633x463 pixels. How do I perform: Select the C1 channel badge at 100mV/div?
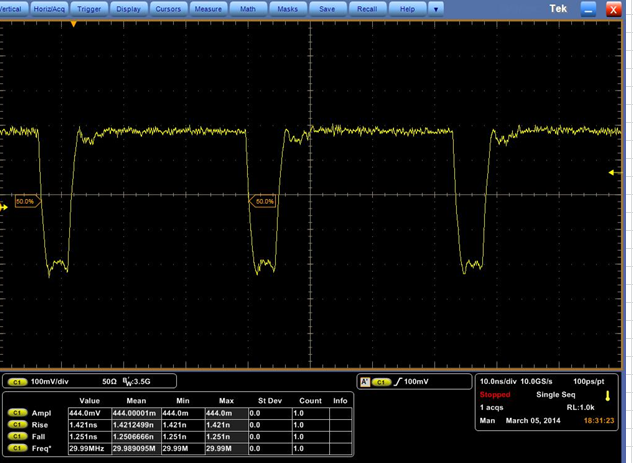[17, 381]
